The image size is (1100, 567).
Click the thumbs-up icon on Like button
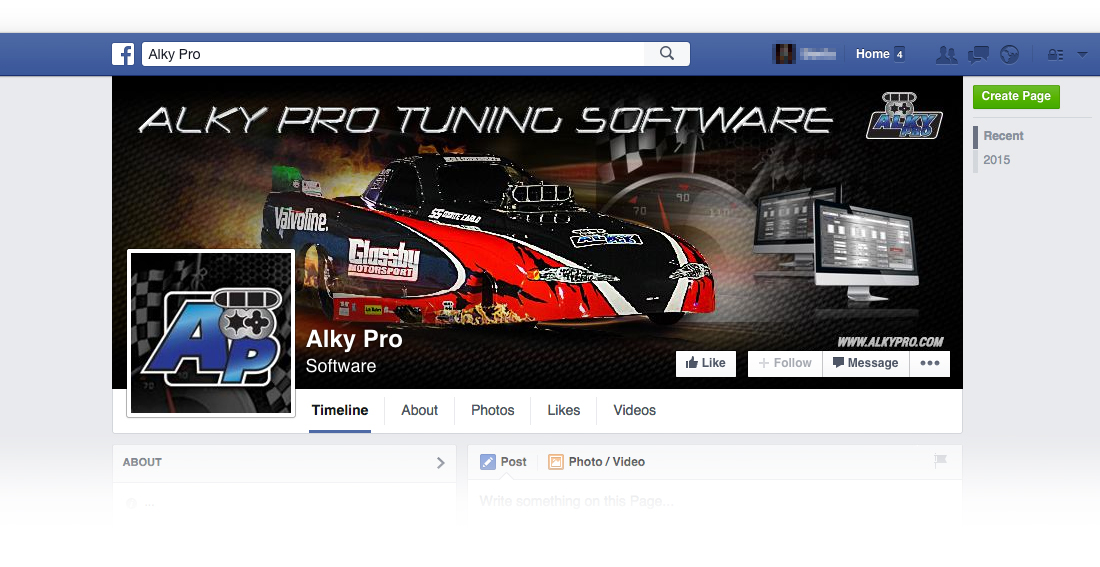pos(692,363)
